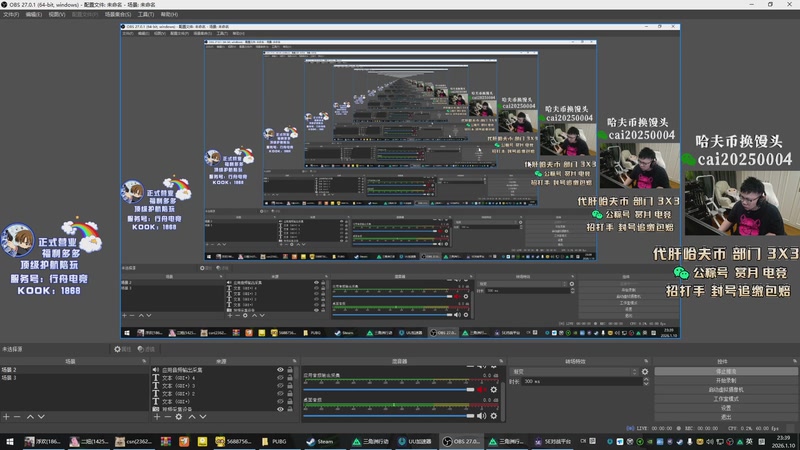Click the 开始录制 start recording button
Screen dimensions: 800x450
(x=726, y=381)
